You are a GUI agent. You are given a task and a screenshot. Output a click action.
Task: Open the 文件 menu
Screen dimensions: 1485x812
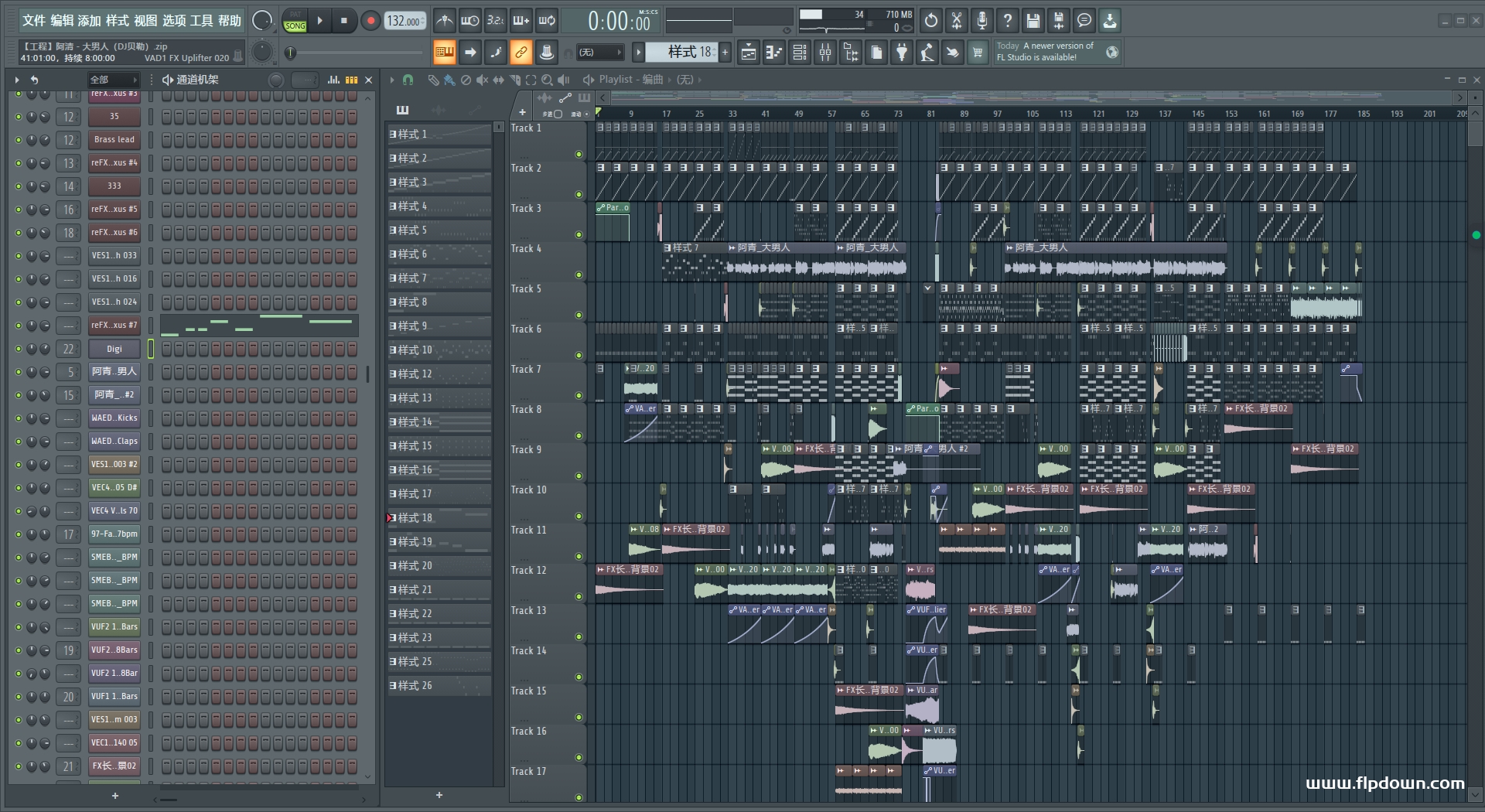[34, 21]
